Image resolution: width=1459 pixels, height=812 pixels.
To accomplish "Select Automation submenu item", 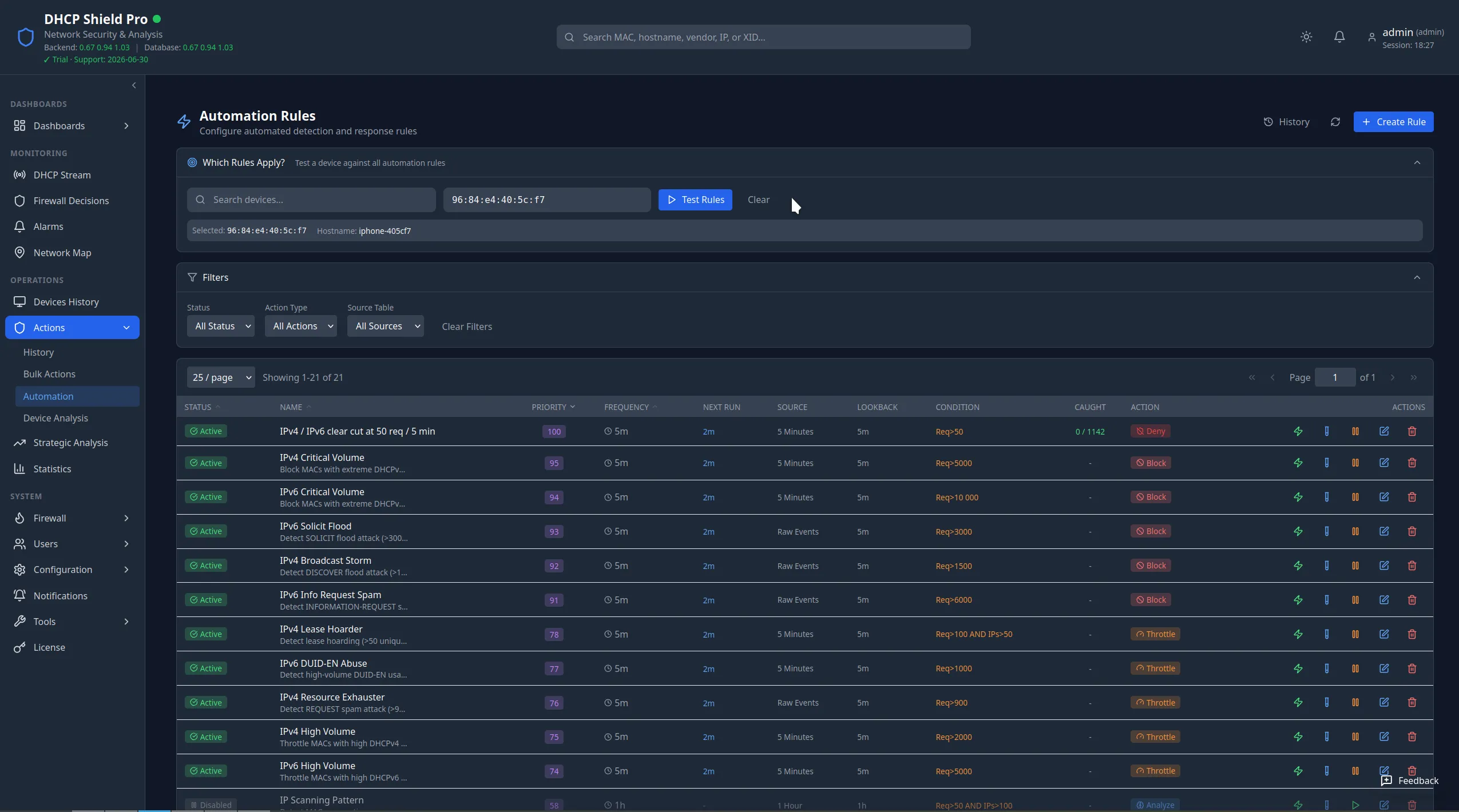I will click(77, 396).
